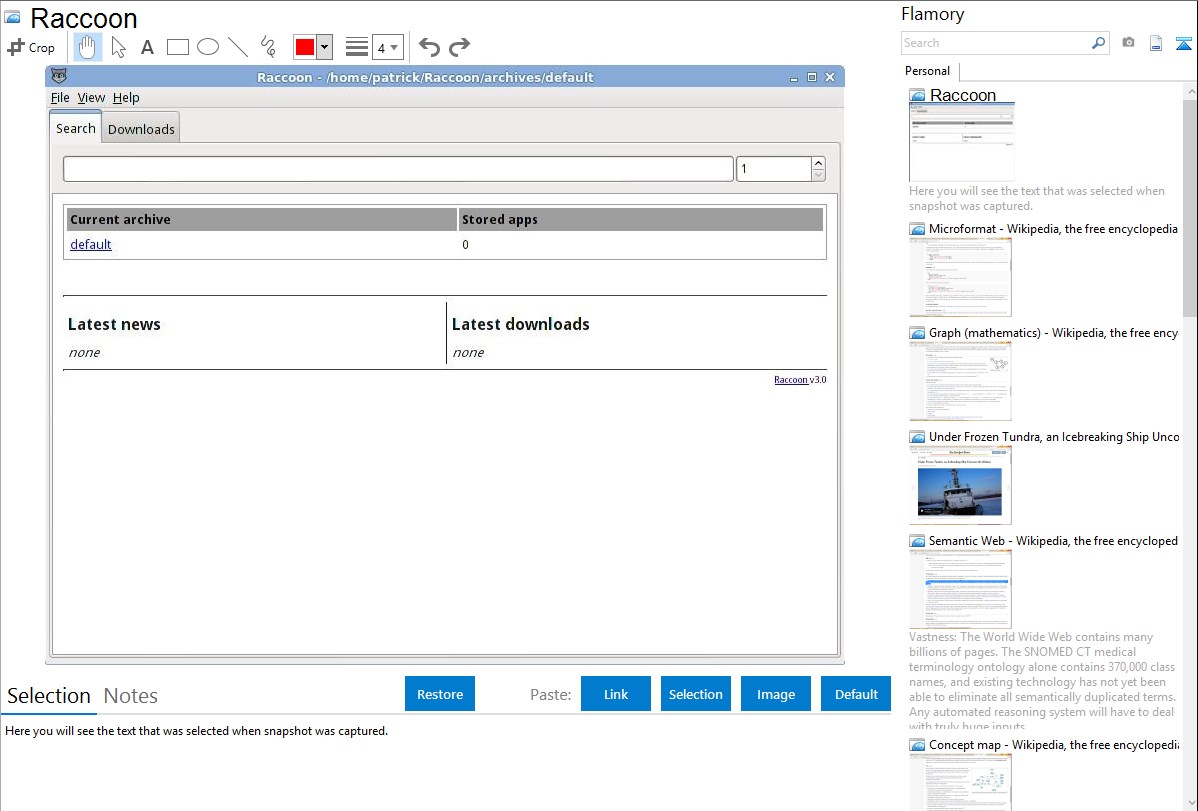The width and height of the screenshot is (1198, 811).
Task: Click the Microformat - Wikipedia title text
Action: click(x=1053, y=229)
